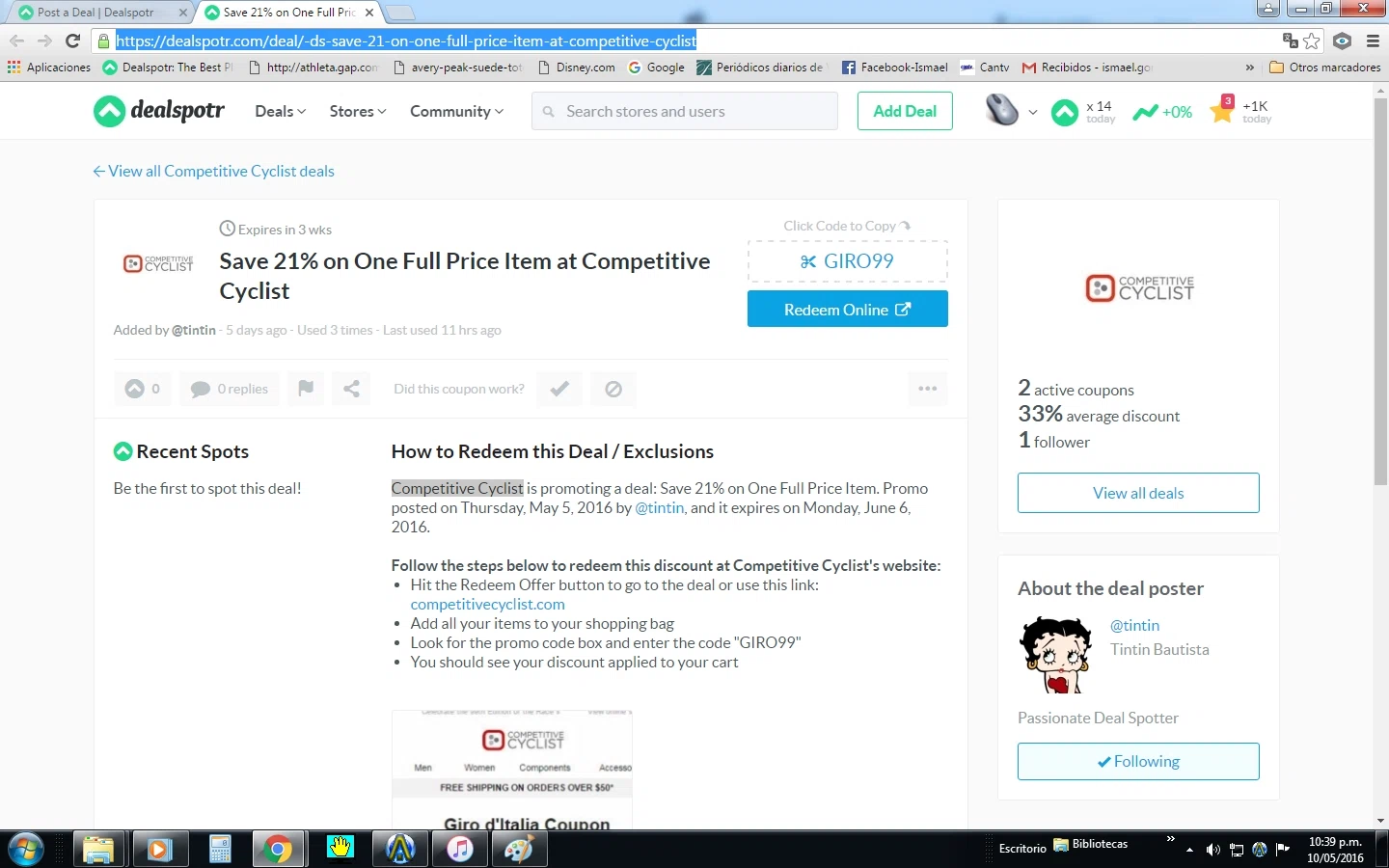Open @tintin profile in About the deal poster
The height and width of the screenshot is (868, 1389).
[1134, 625]
